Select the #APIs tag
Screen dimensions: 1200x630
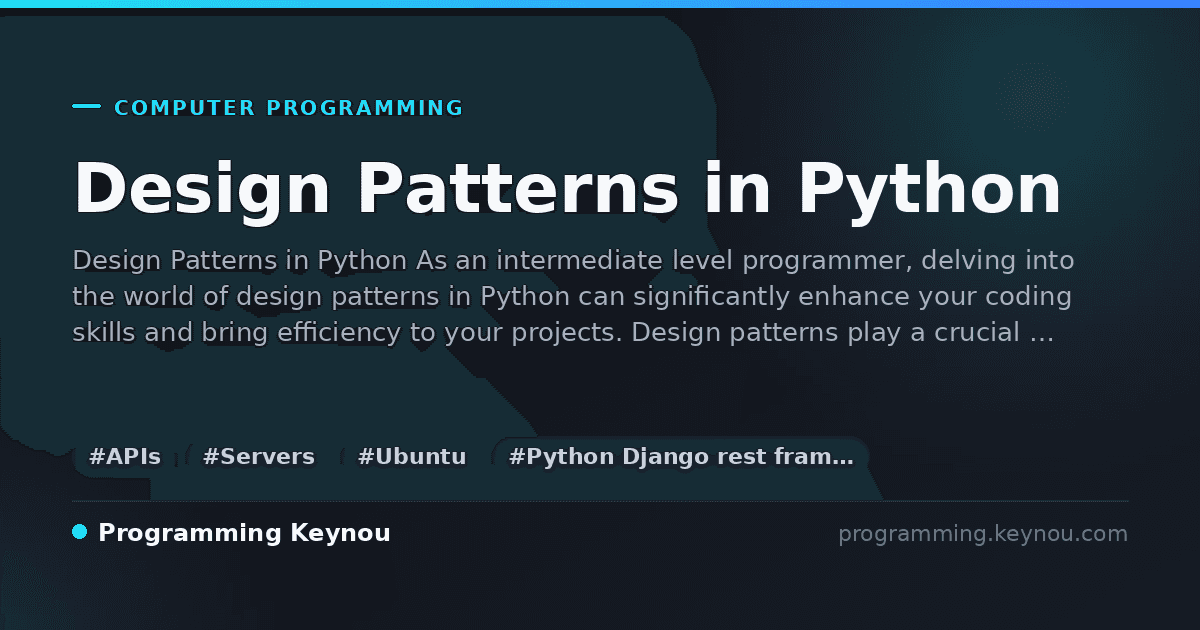click(x=125, y=457)
